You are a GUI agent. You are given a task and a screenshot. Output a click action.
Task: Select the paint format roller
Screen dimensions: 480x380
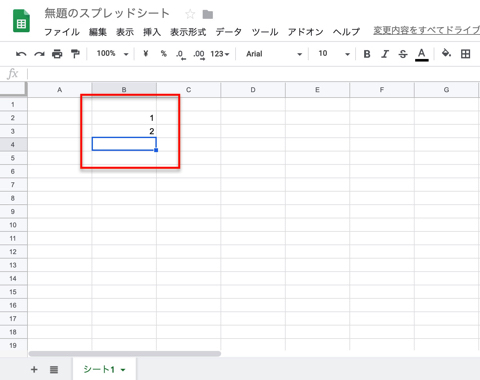[75, 54]
